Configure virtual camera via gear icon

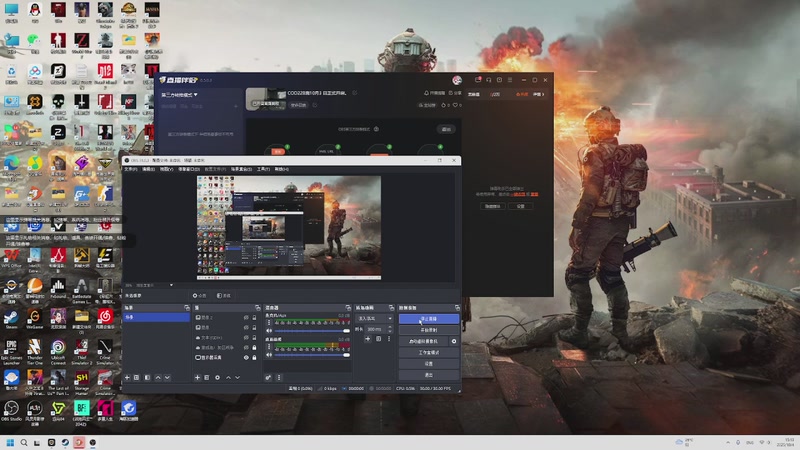click(x=454, y=341)
